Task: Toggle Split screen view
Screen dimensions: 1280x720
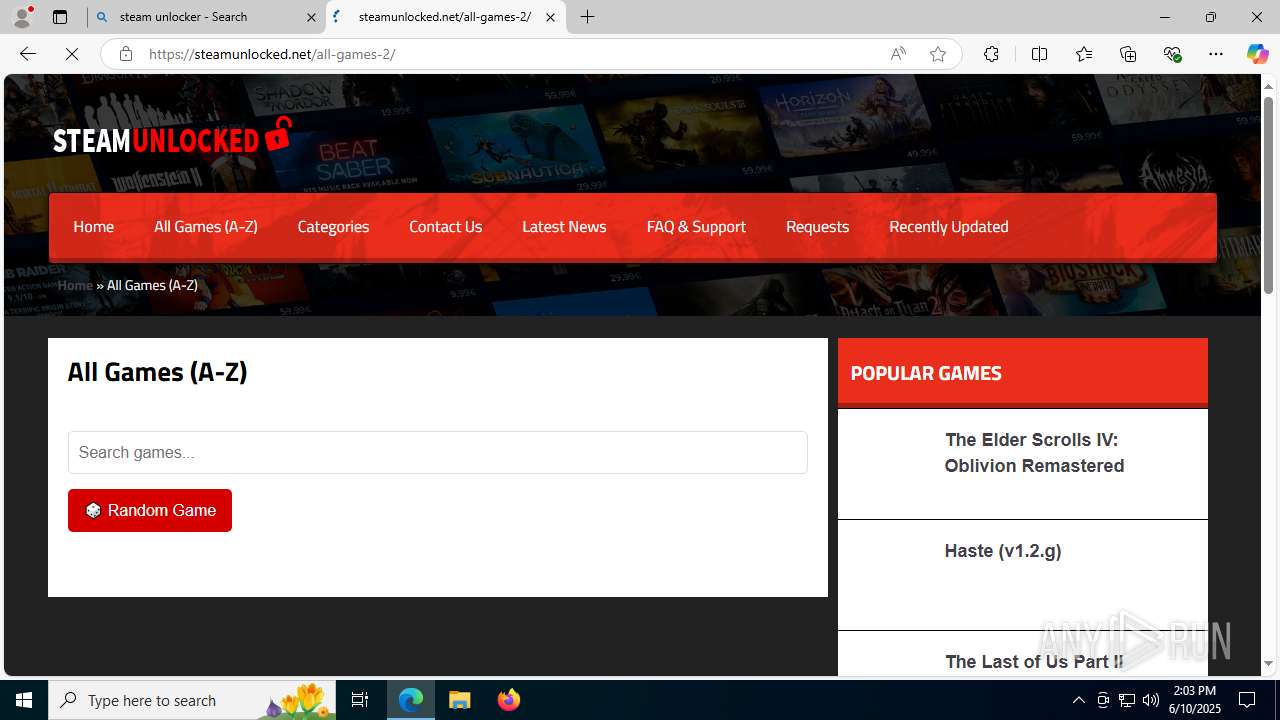Action: 1039,54
